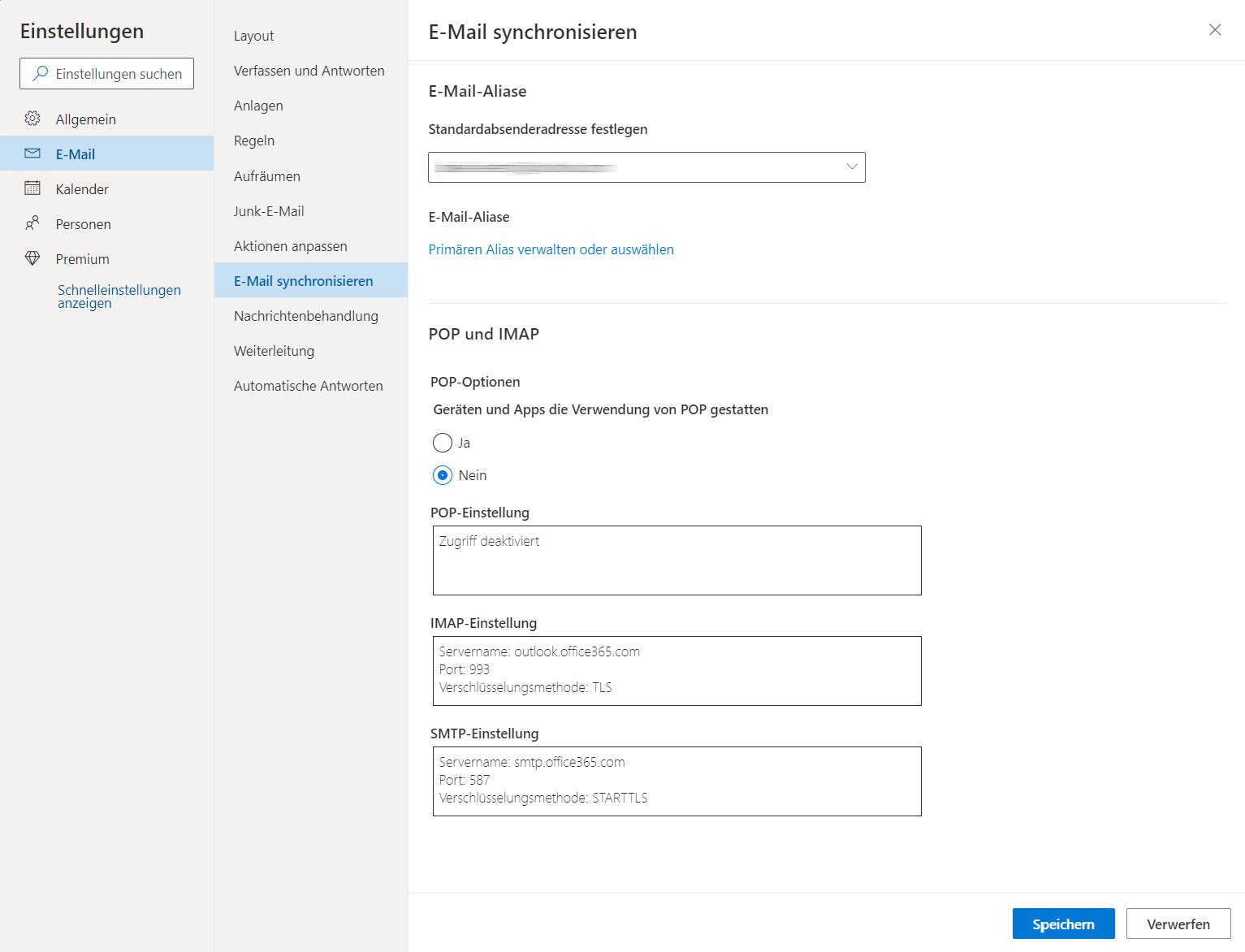Click the Kalender calendar icon
Screen dimensions: 1245x952
click(x=32, y=188)
